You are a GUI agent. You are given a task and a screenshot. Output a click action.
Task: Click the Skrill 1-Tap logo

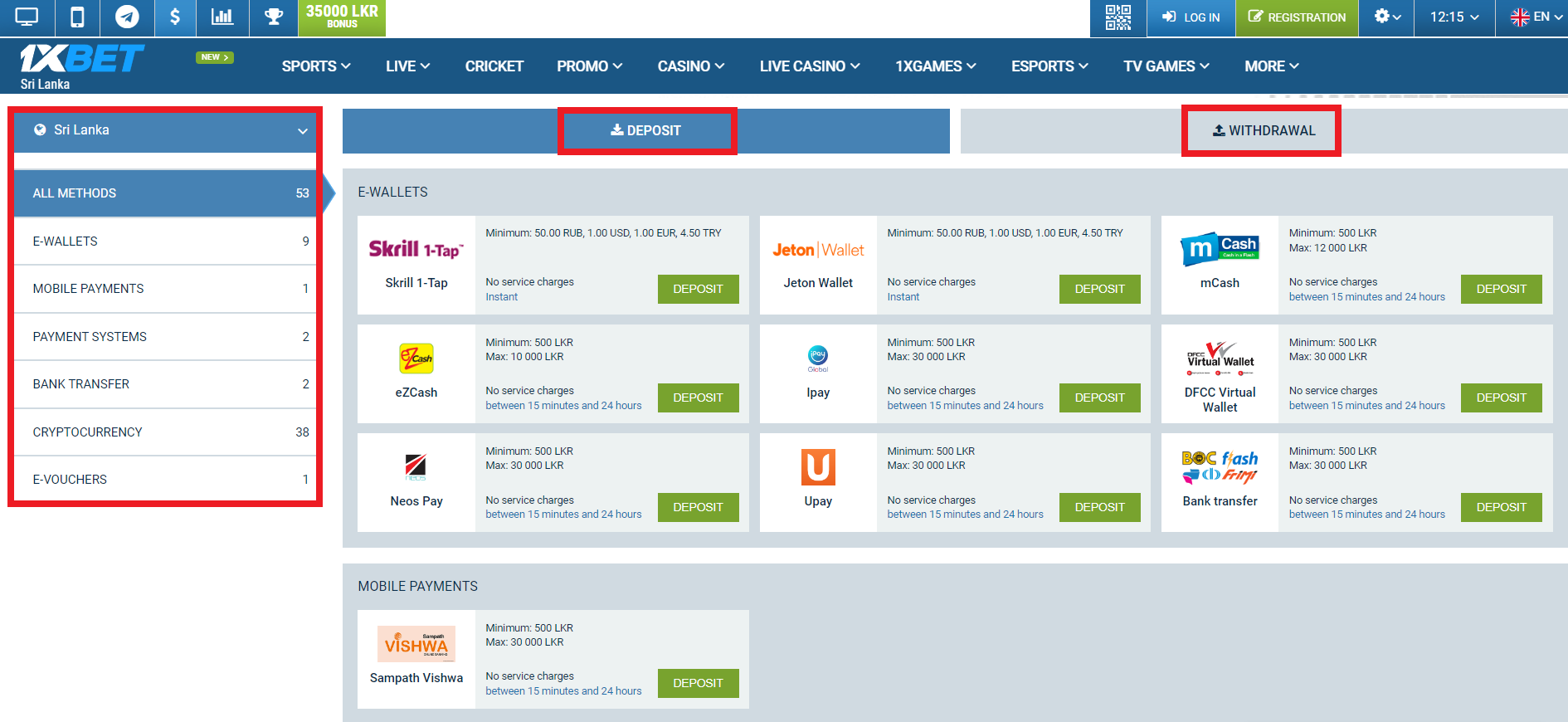416,250
